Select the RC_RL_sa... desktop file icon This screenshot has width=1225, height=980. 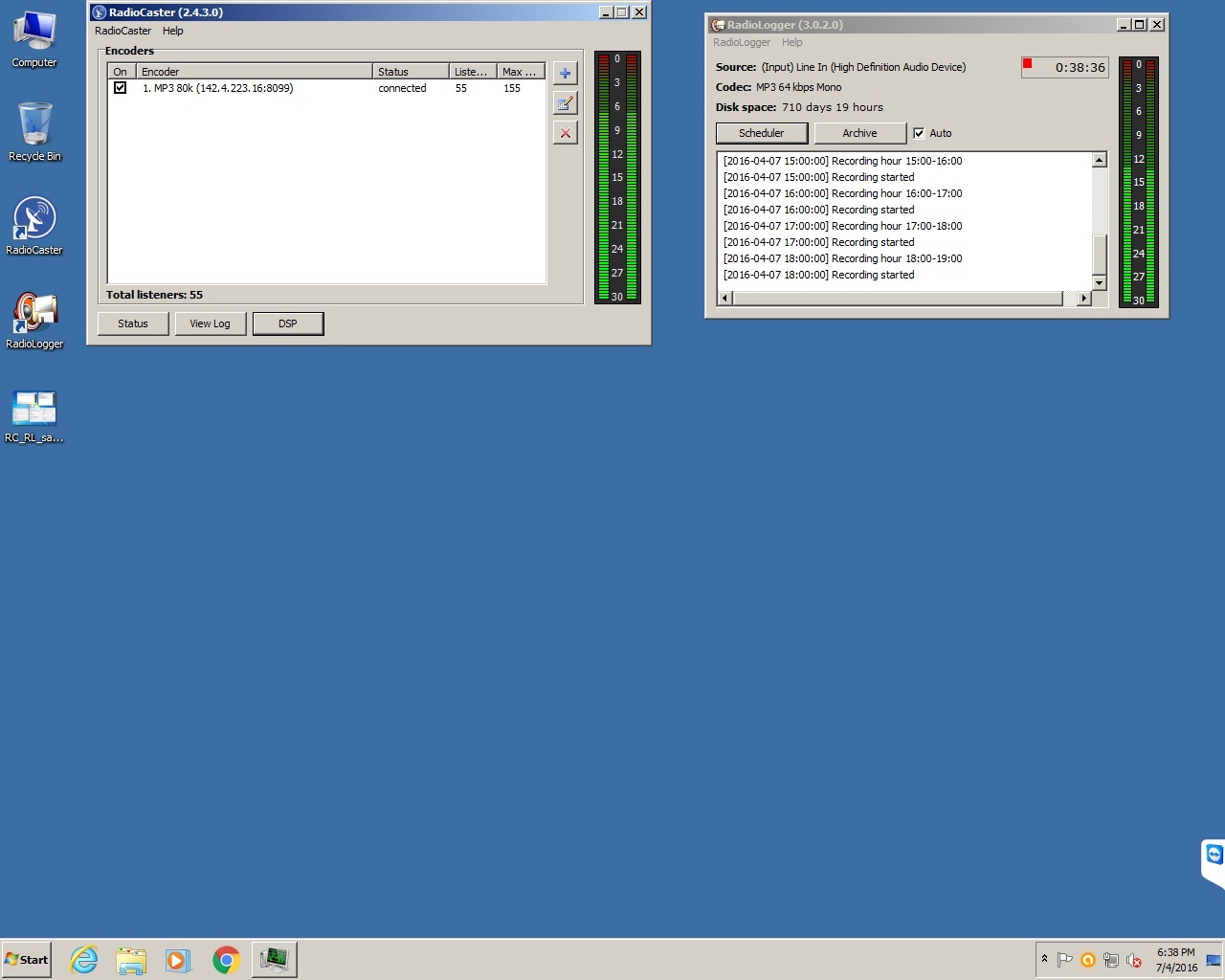pyautogui.click(x=34, y=415)
